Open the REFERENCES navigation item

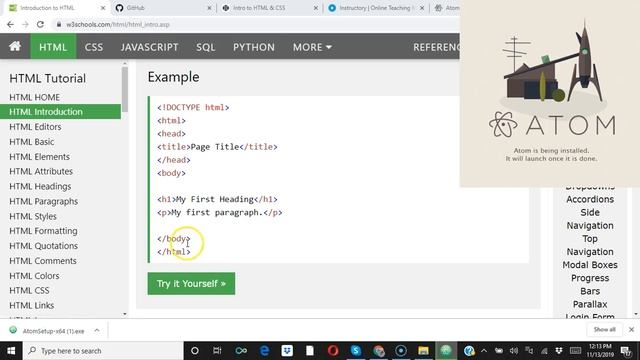(x=436, y=47)
